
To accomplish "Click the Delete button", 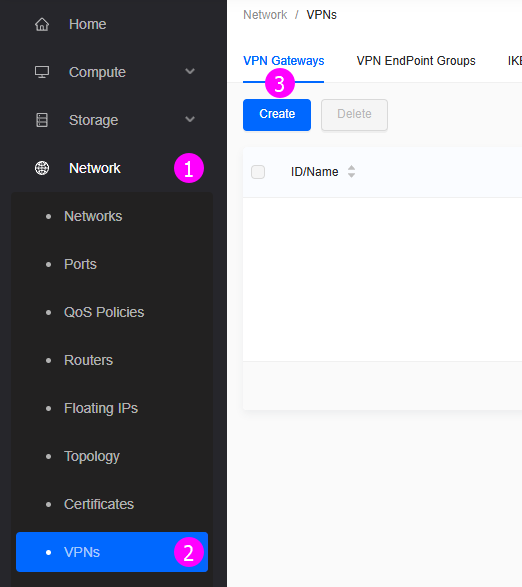I will click(x=354, y=115).
